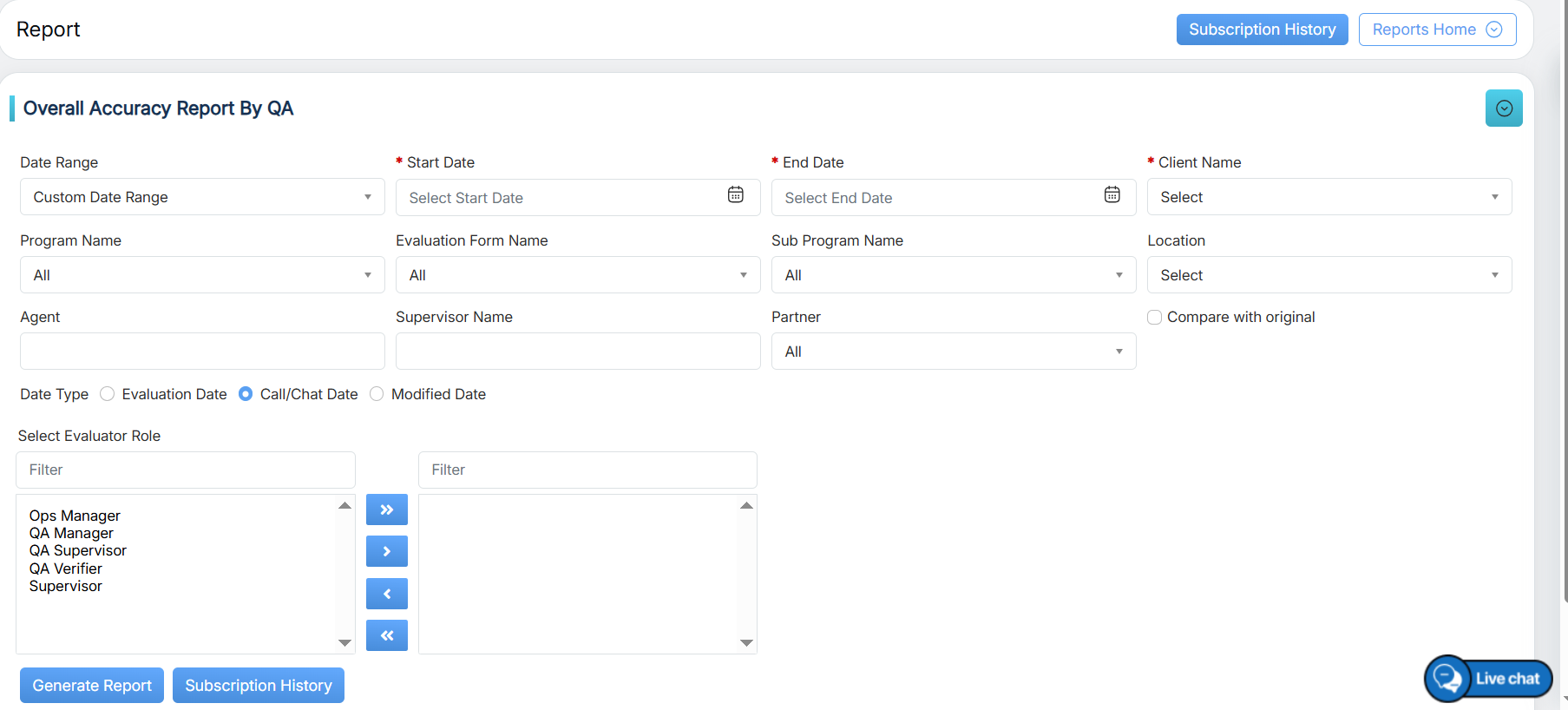Select the Modified Date radio button
The image size is (1568, 710).
(x=377, y=394)
